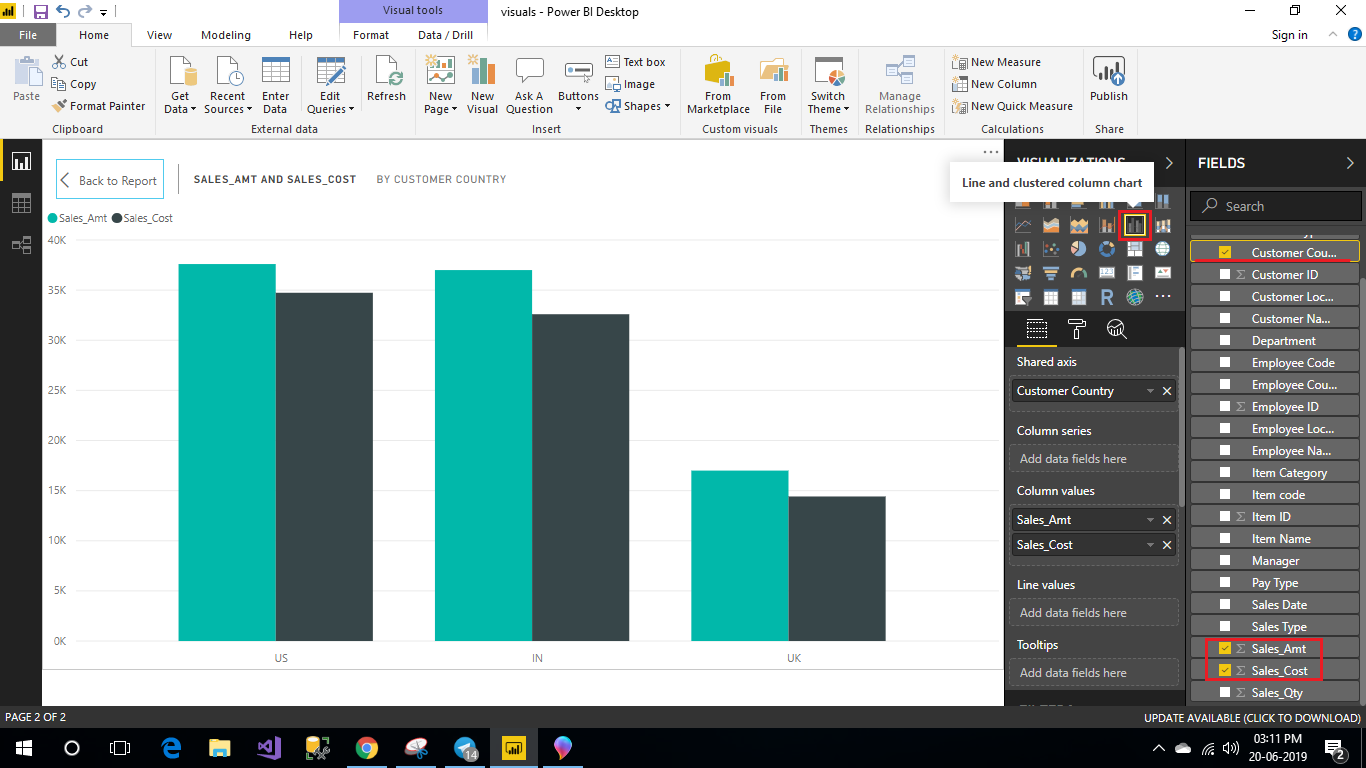Select the line chart visualization icon
This screenshot has height=768, width=1366.
coord(1023,224)
